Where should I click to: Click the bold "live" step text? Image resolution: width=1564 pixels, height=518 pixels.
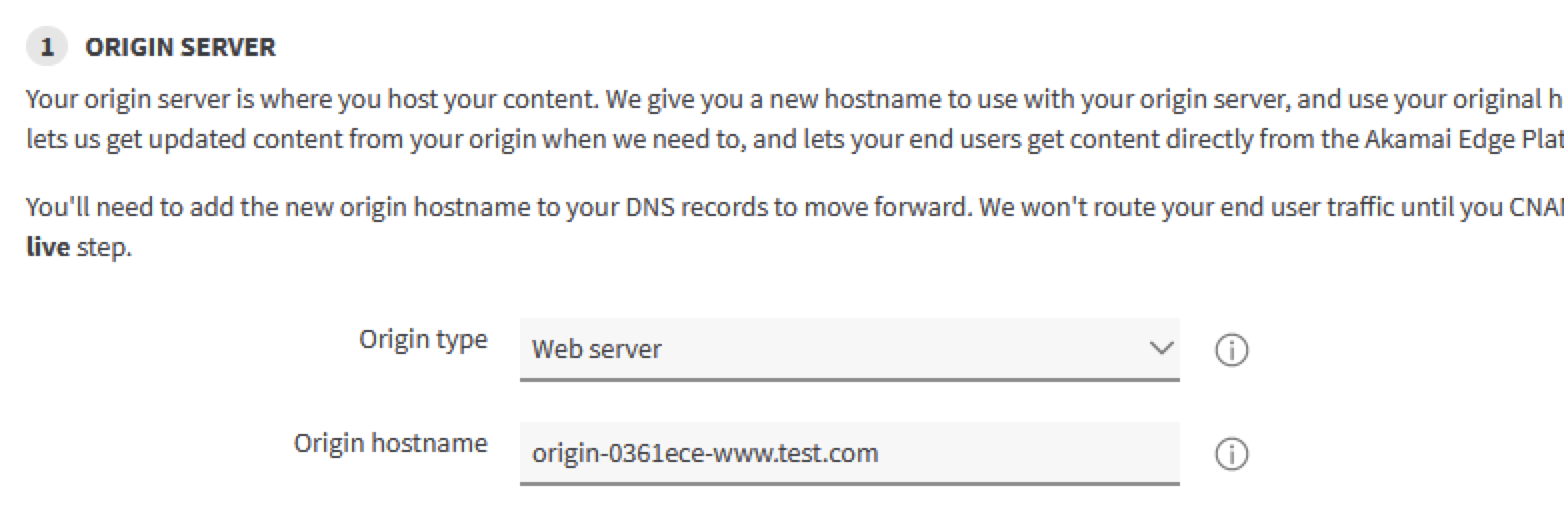click(x=47, y=247)
